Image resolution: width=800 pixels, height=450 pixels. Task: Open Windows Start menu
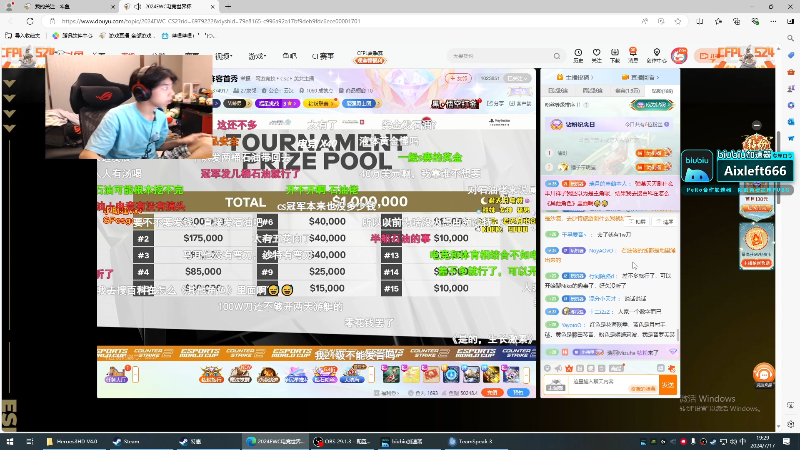point(10,441)
